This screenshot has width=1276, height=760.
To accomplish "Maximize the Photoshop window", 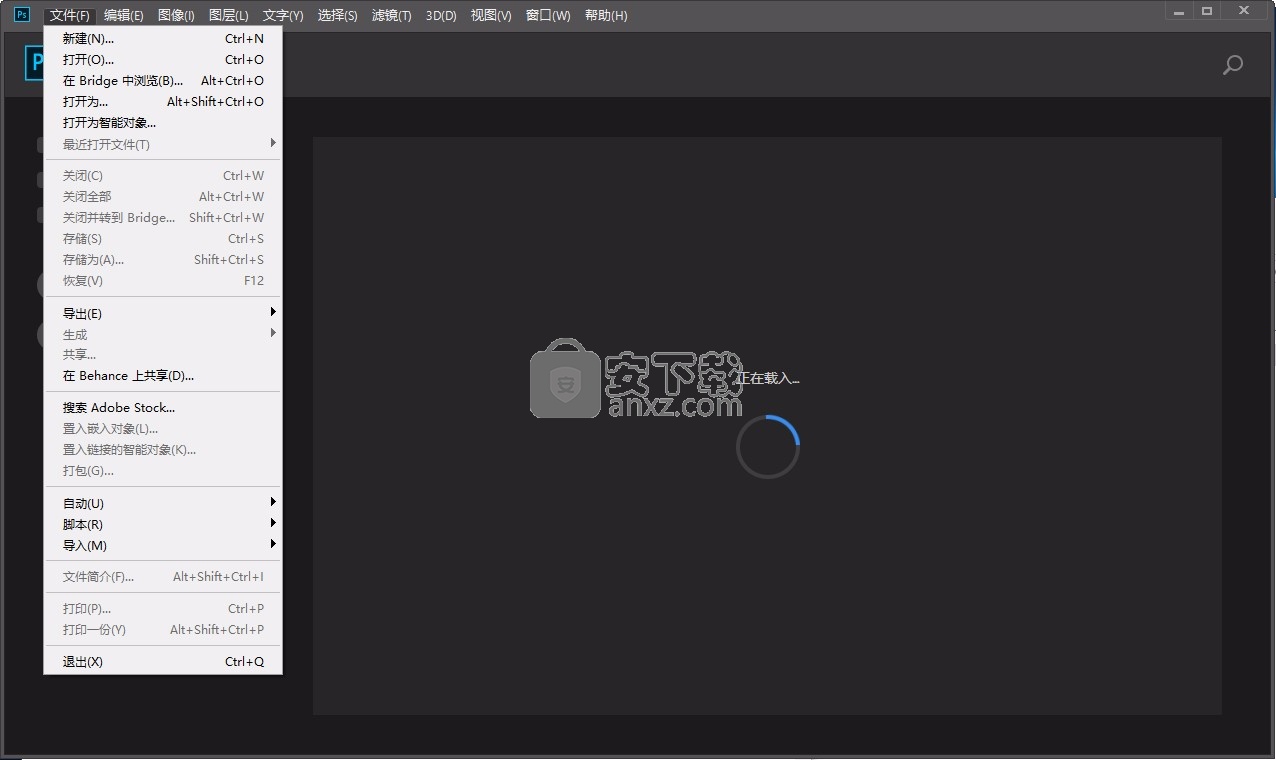I will pos(1207,11).
